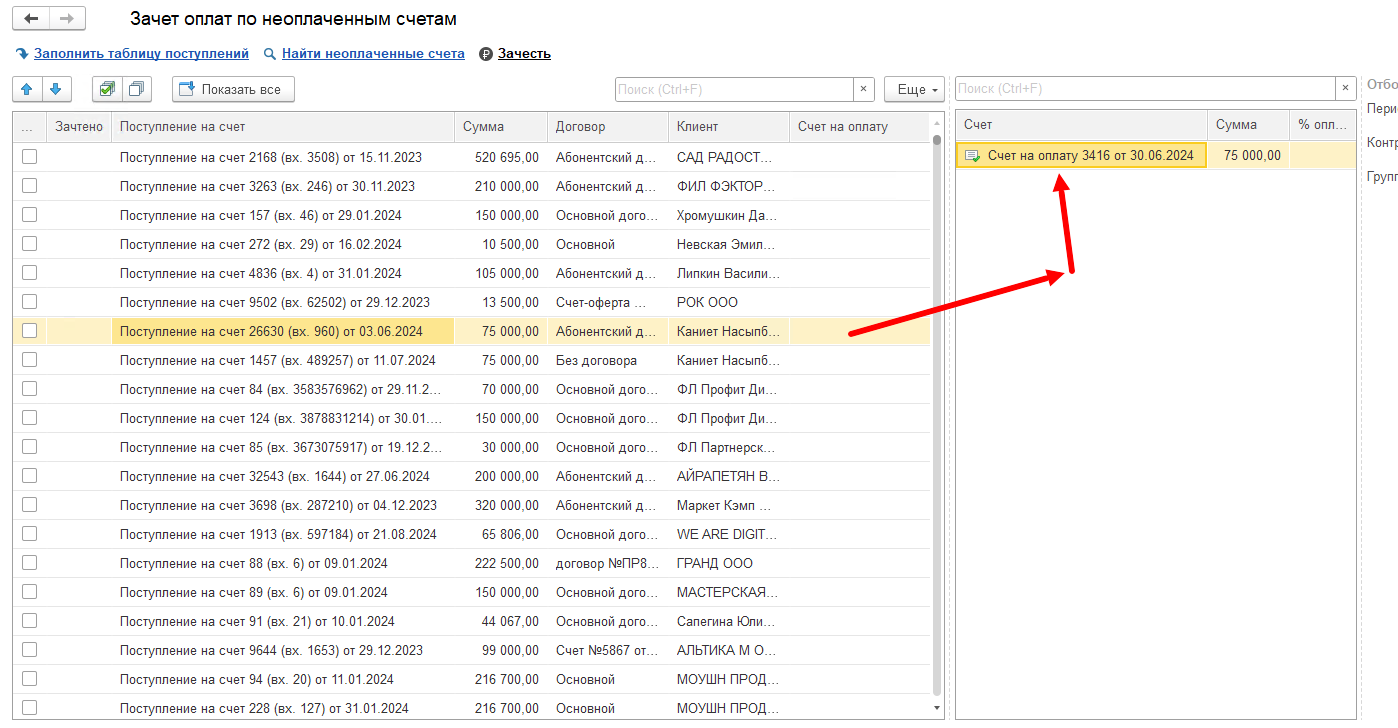Tick checkbox for Поступление на счет 32543
Image resolution: width=1398 pixels, height=728 pixels.
point(30,476)
